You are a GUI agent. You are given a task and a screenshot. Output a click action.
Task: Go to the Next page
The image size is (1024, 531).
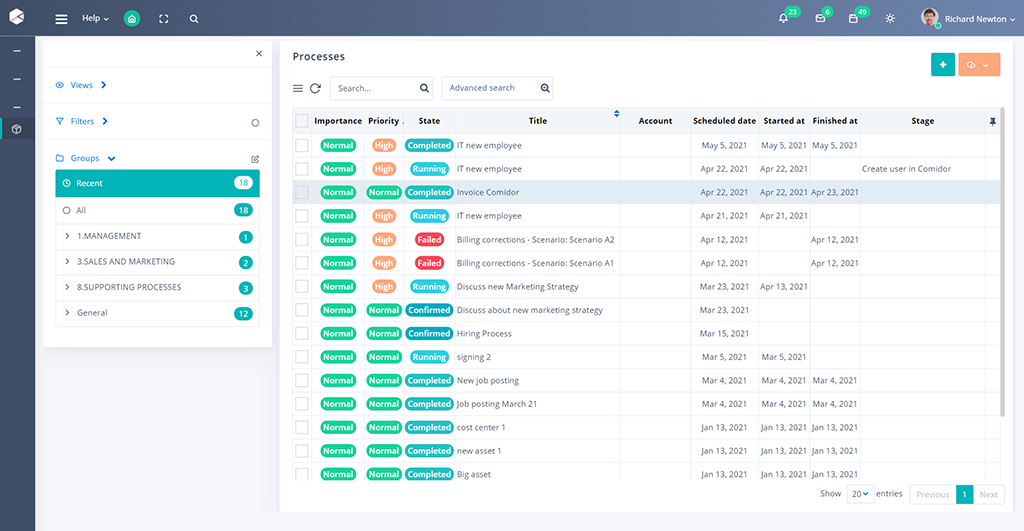(x=988, y=494)
